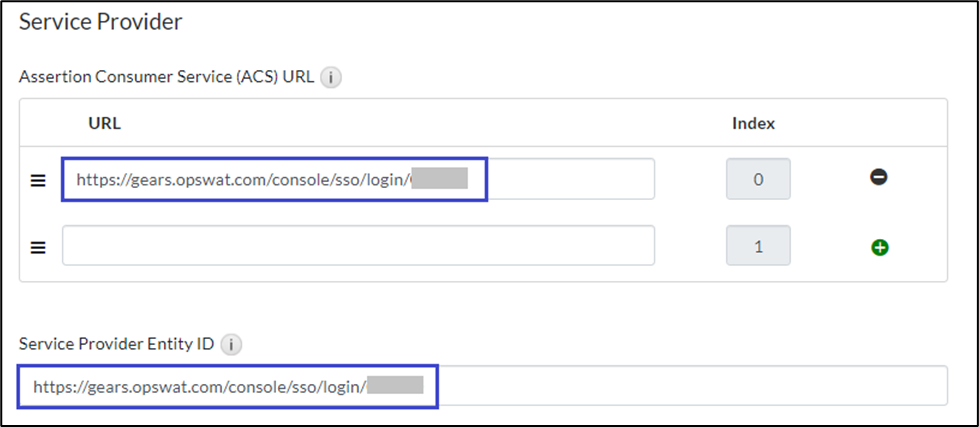
Task: Click the Service Provider section heading
Action: [101, 22]
